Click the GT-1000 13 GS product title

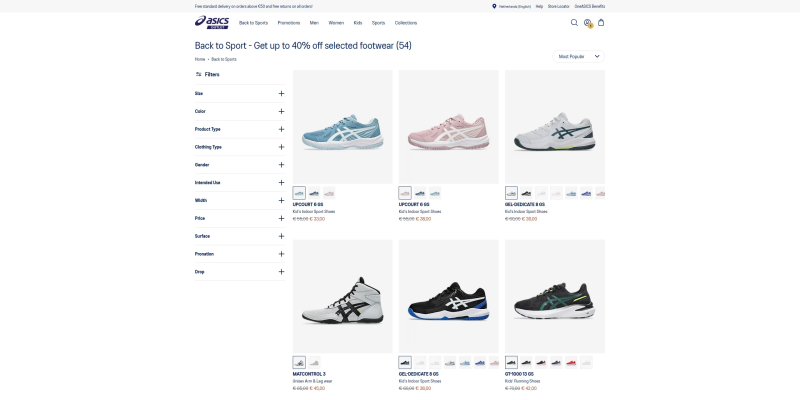tap(519, 374)
